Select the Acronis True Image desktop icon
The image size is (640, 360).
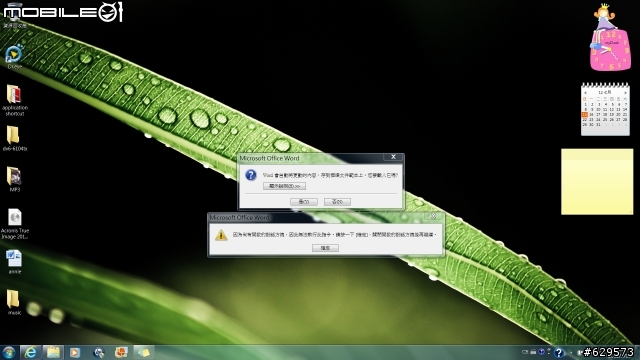(x=15, y=224)
